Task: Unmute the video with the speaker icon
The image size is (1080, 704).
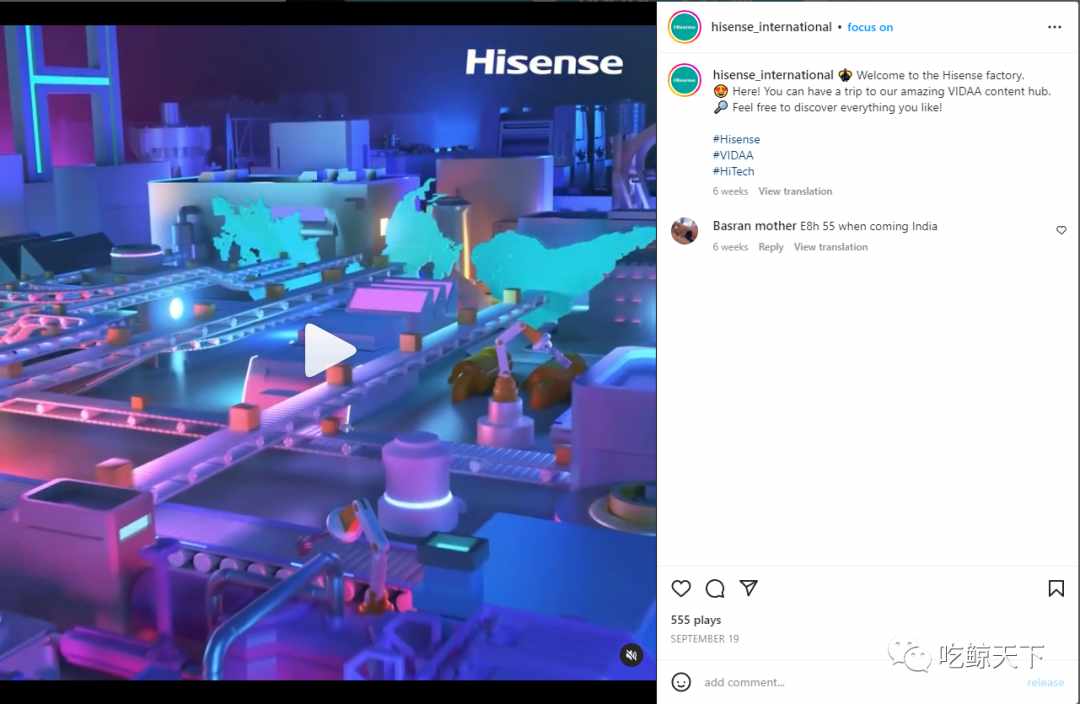Action: (631, 654)
